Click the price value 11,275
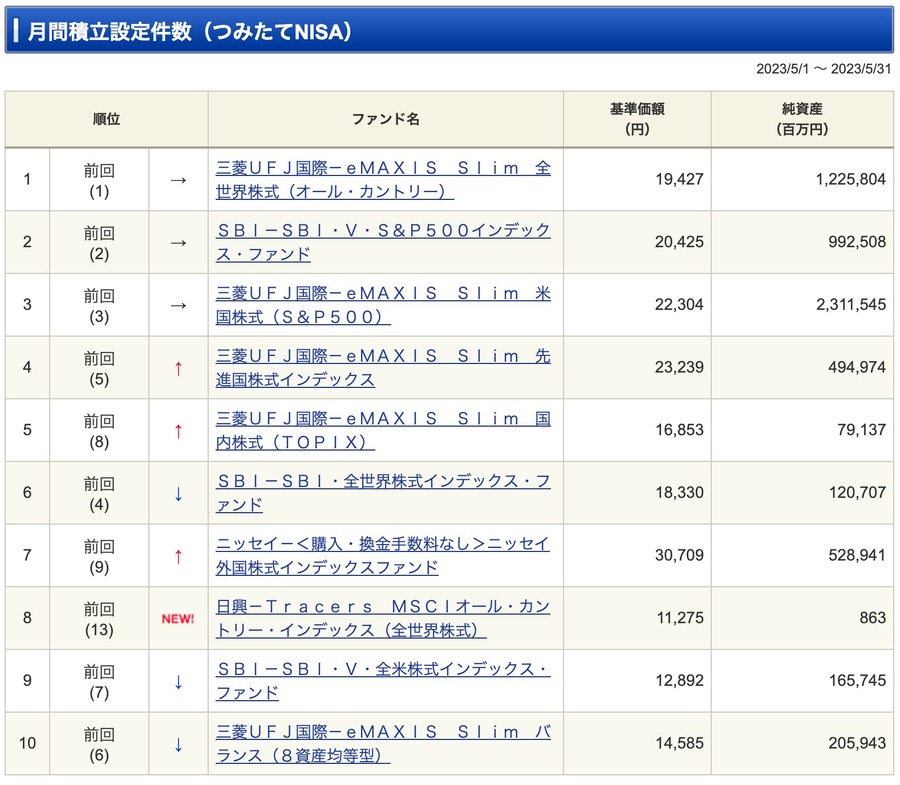 [x=680, y=617]
